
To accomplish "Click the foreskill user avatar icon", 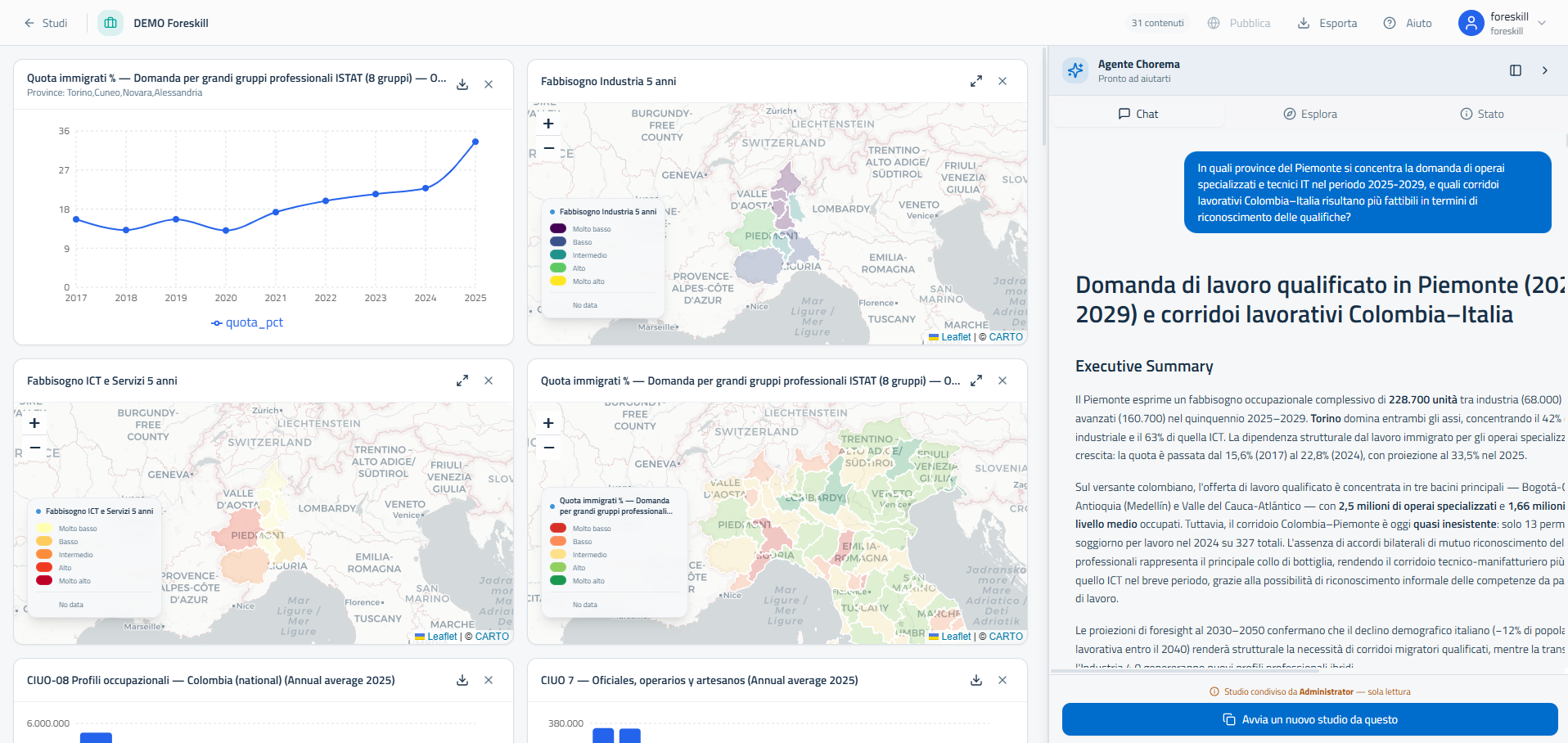I will (1471, 23).
